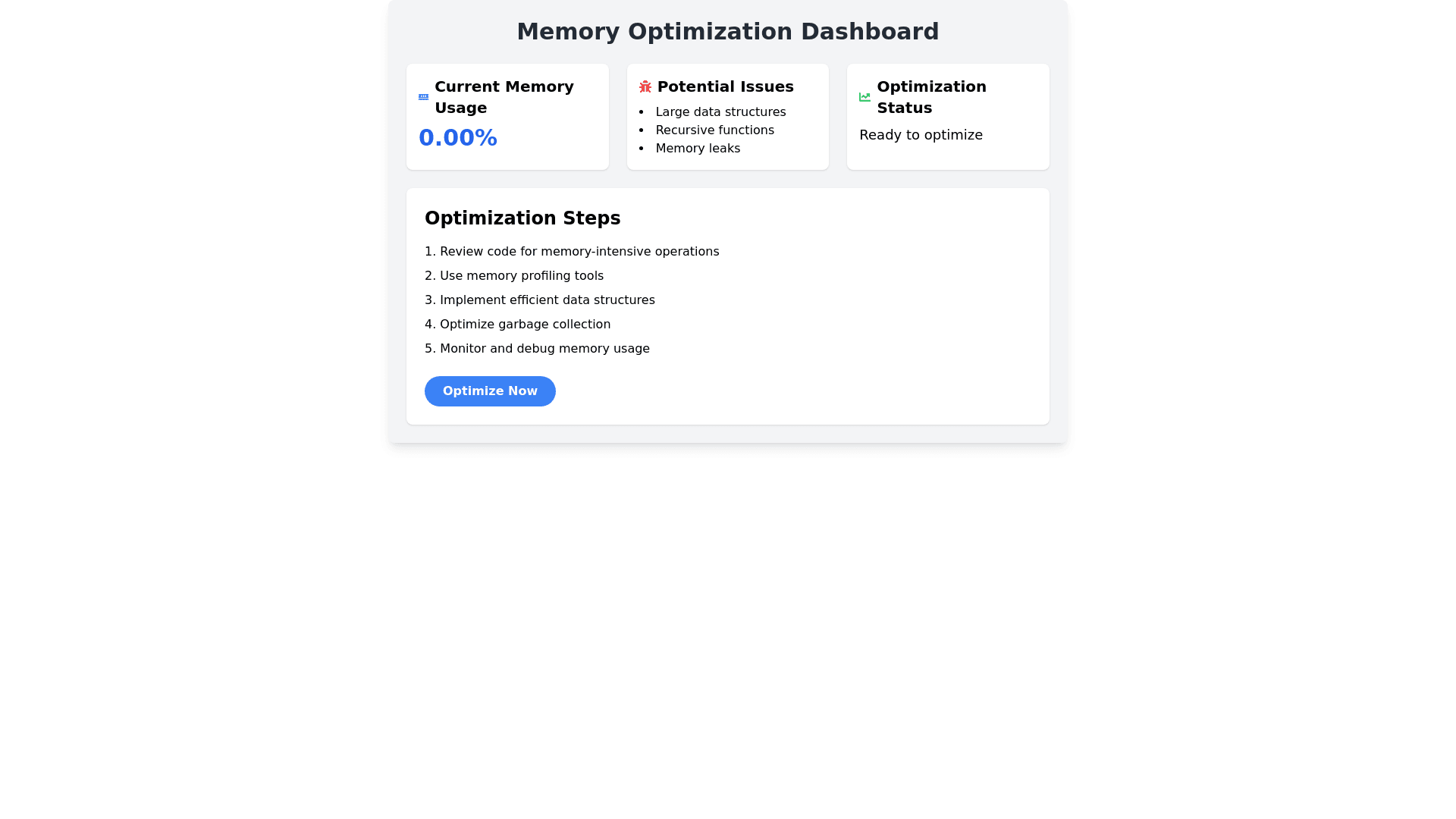
Task: Select the Current Memory Usage heading
Action: [x=504, y=97]
